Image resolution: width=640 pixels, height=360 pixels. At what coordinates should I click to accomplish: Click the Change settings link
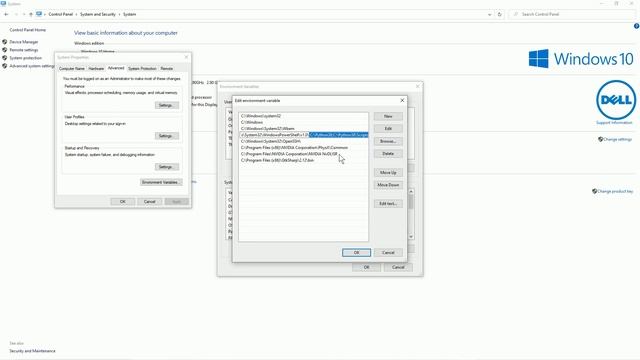pyautogui.click(x=617, y=140)
